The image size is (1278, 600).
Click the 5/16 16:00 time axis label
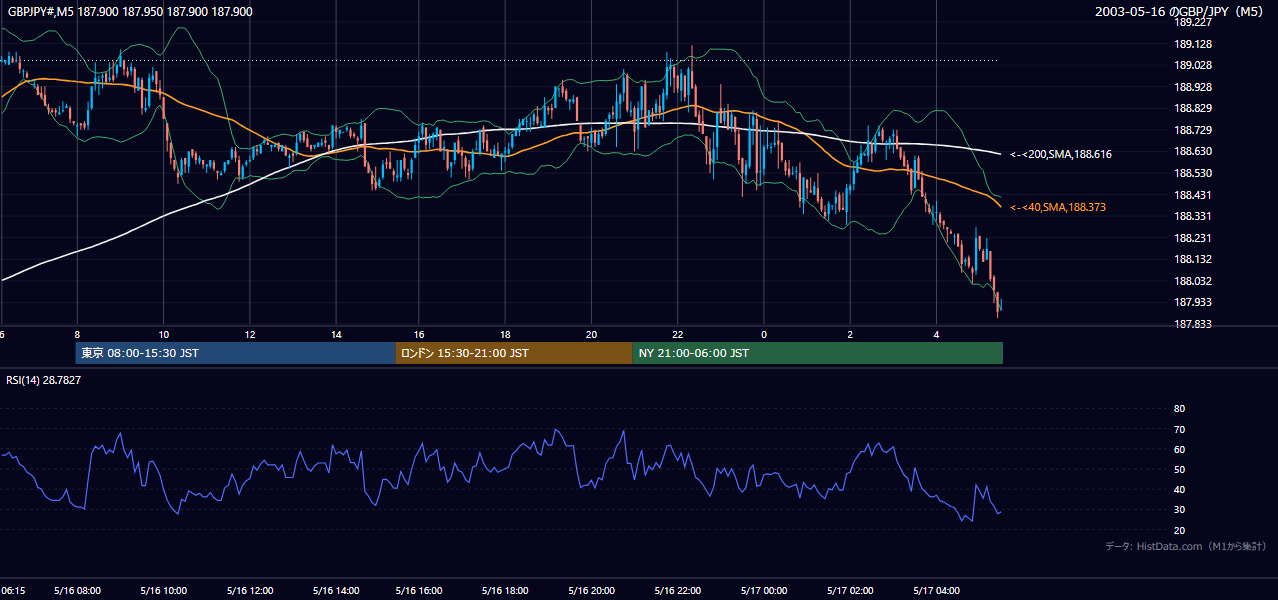[x=420, y=591]
